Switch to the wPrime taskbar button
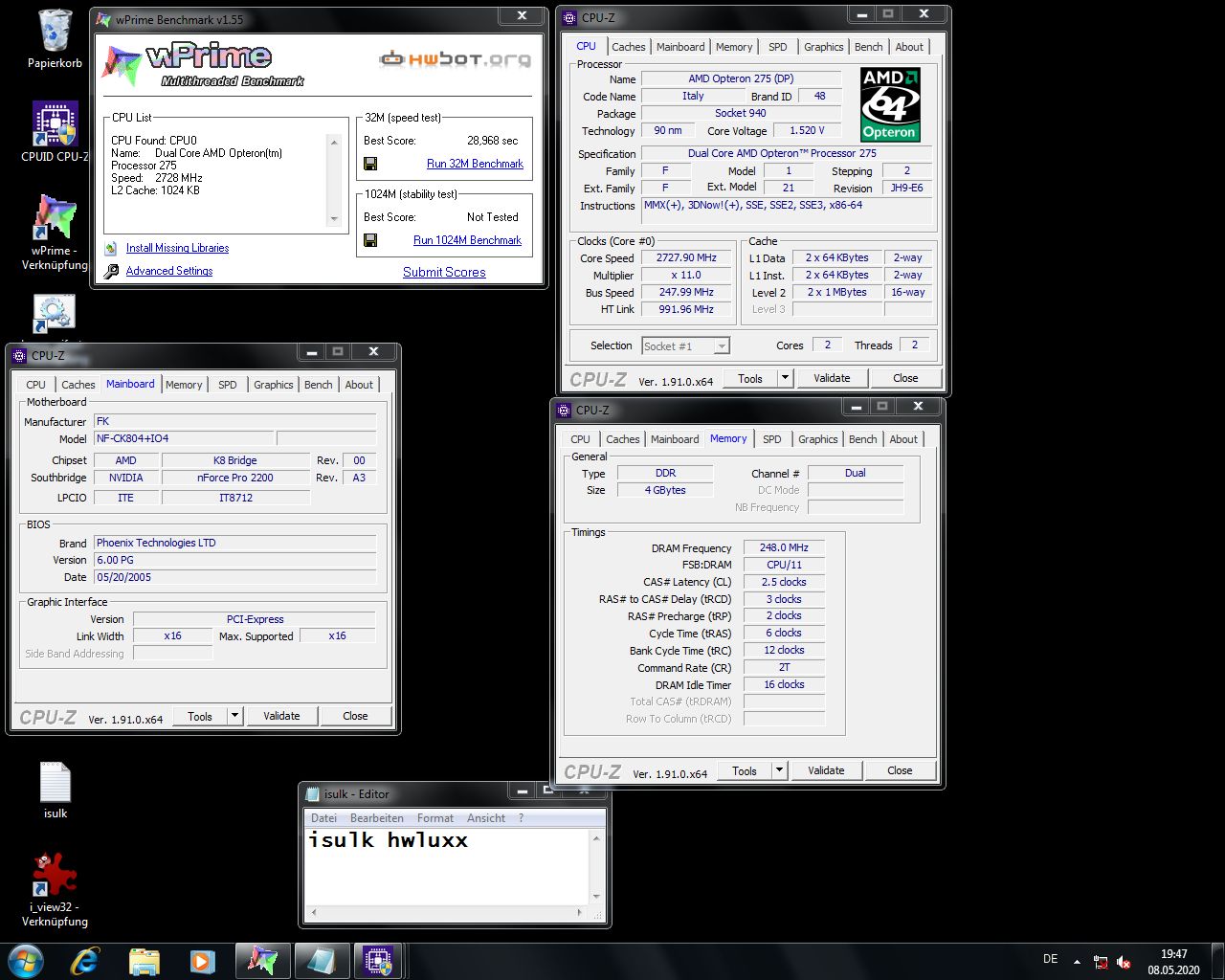This screenshot has height=980, width=1225. [x=262, y=961]
